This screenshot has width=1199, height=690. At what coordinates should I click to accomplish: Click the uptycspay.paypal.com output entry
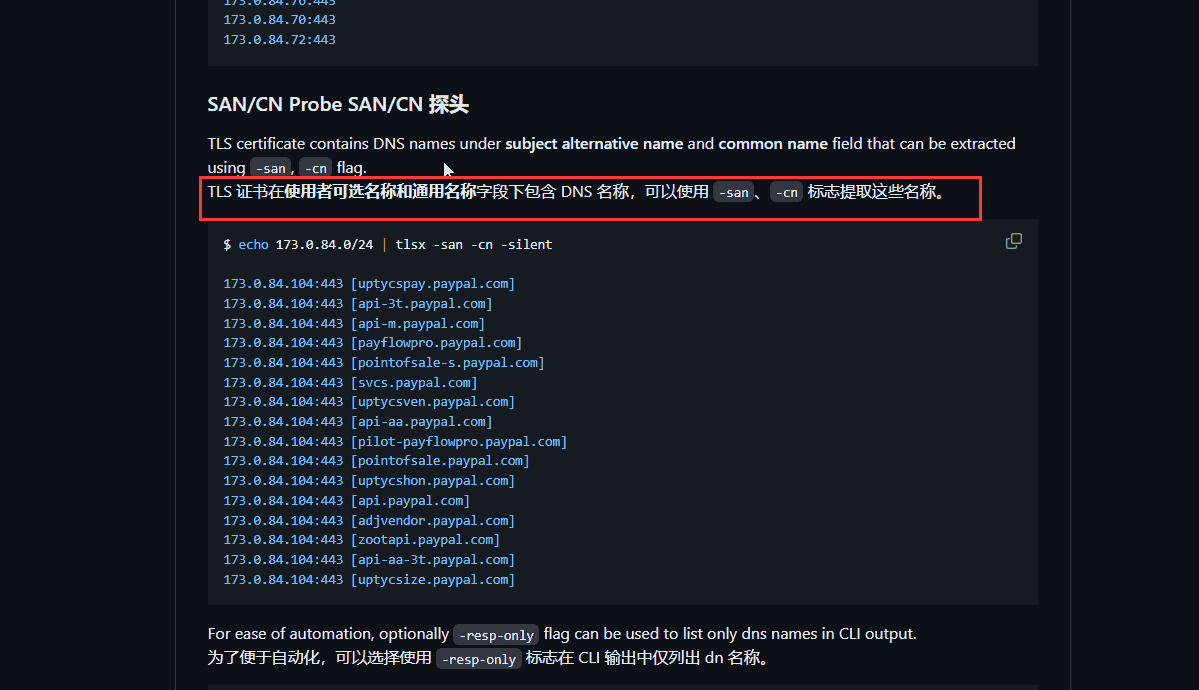click(432, 284)
